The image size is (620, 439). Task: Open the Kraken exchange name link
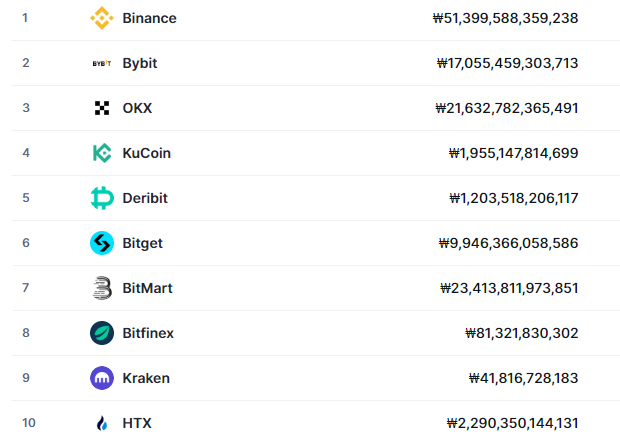click(146, 378)
